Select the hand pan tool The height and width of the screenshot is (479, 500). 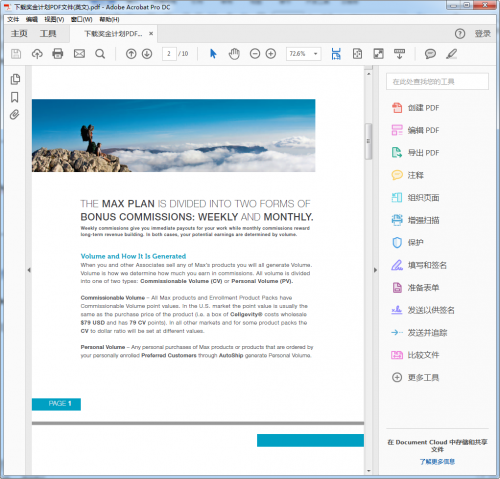click(234, 54)
